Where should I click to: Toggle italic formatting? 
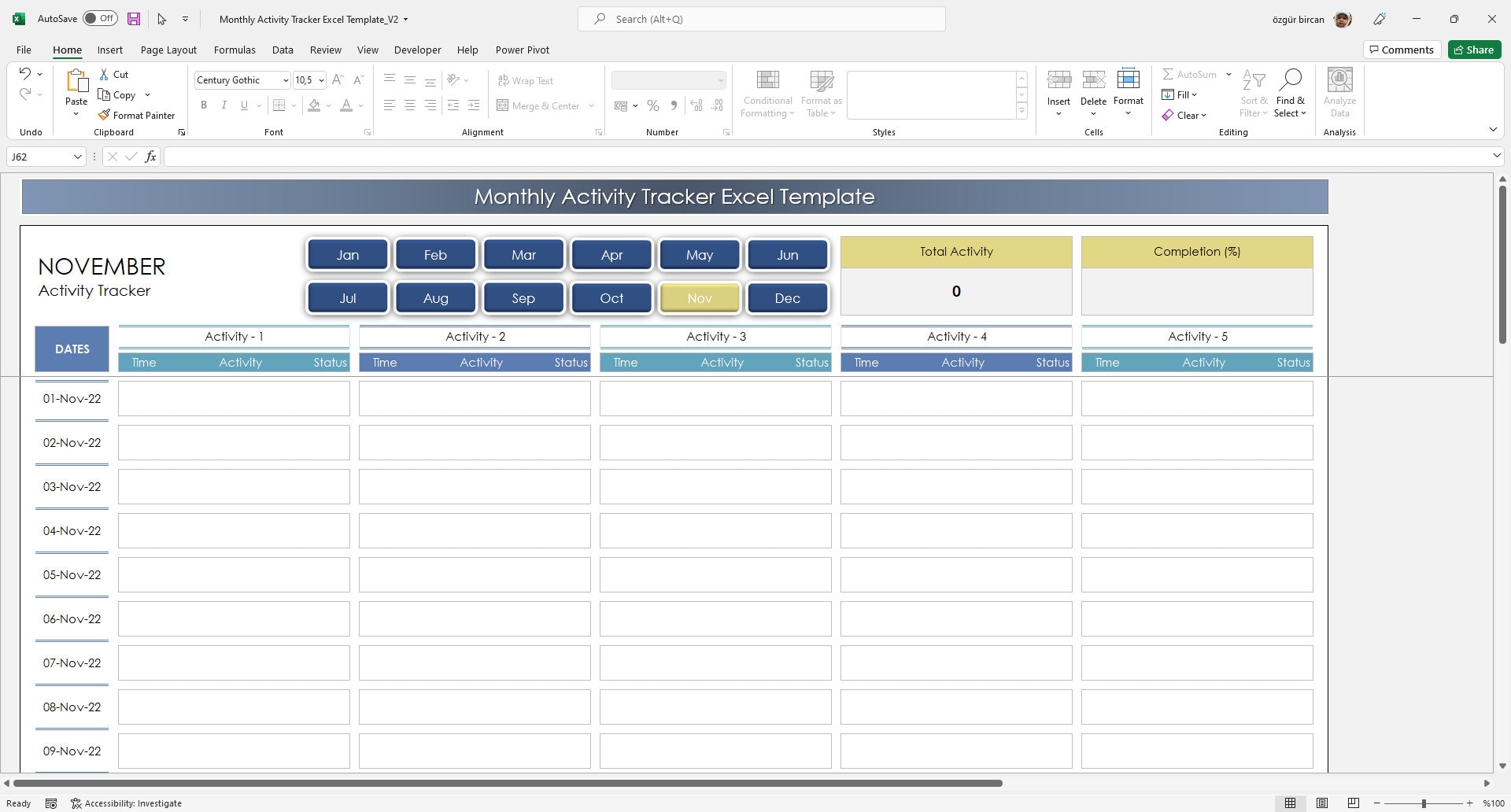tap(224, 105)
